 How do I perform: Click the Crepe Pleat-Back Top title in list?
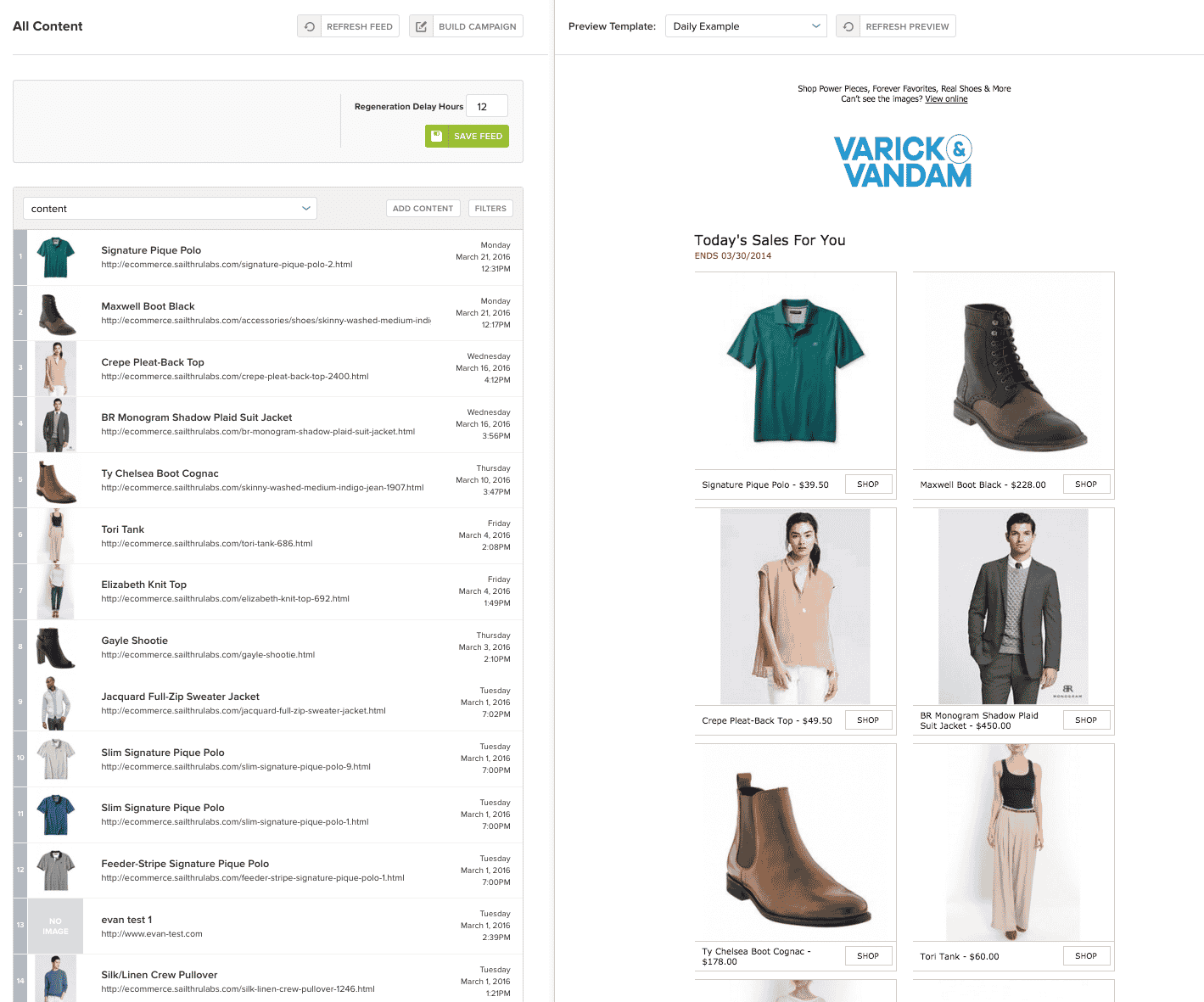click(x=153, y=362)
